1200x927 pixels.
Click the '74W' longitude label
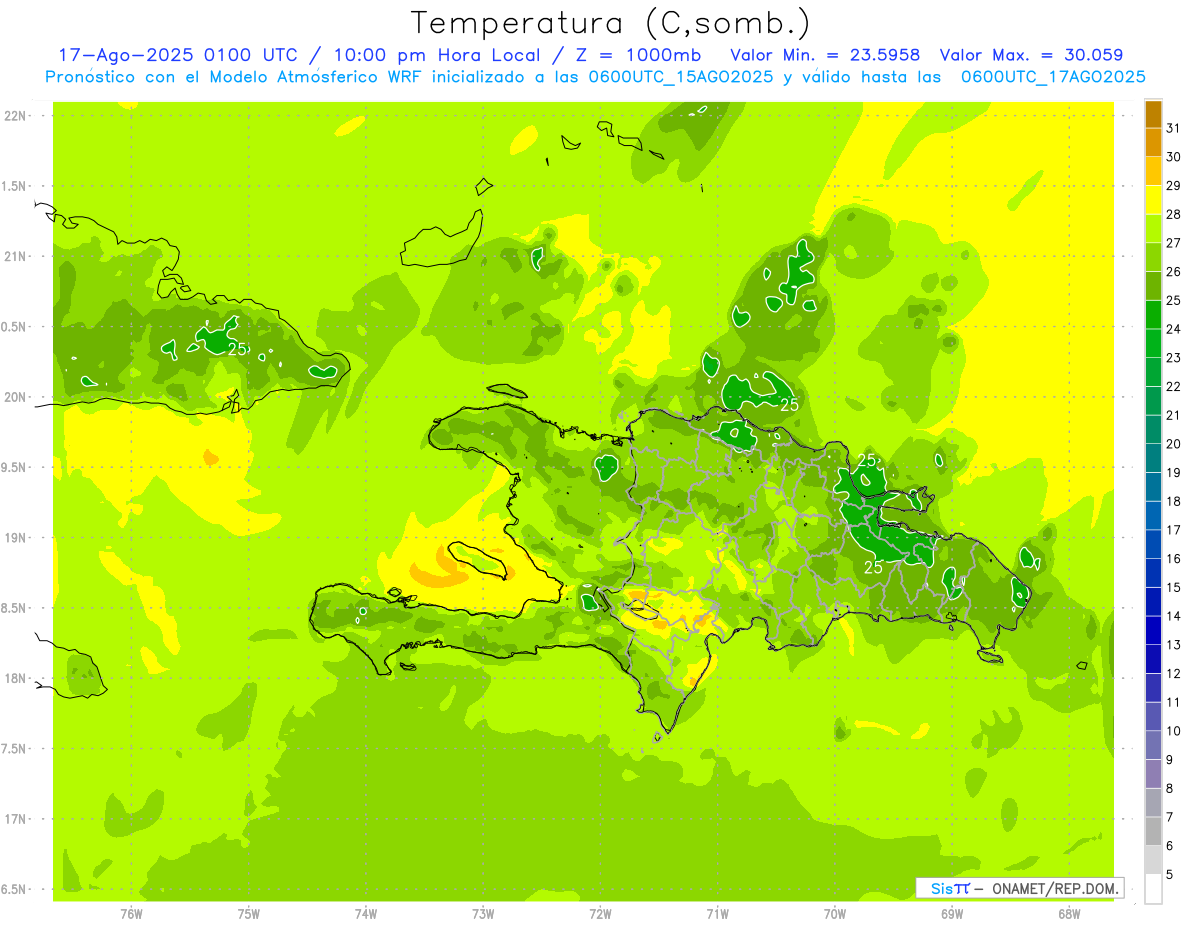tap(366, 914)
